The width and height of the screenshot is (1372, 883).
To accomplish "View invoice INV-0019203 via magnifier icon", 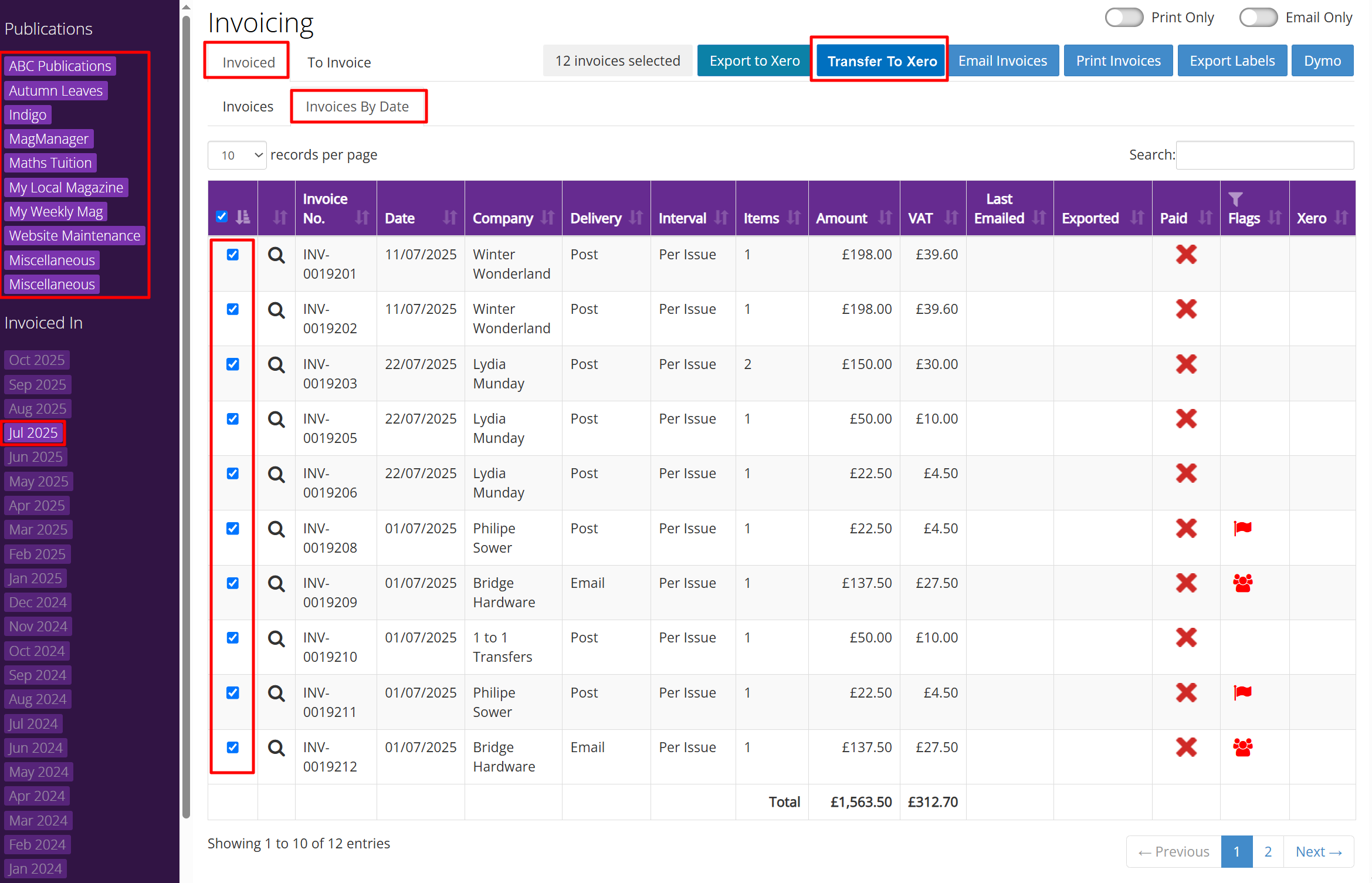I will pyautogui.click(x=276, y=365).
